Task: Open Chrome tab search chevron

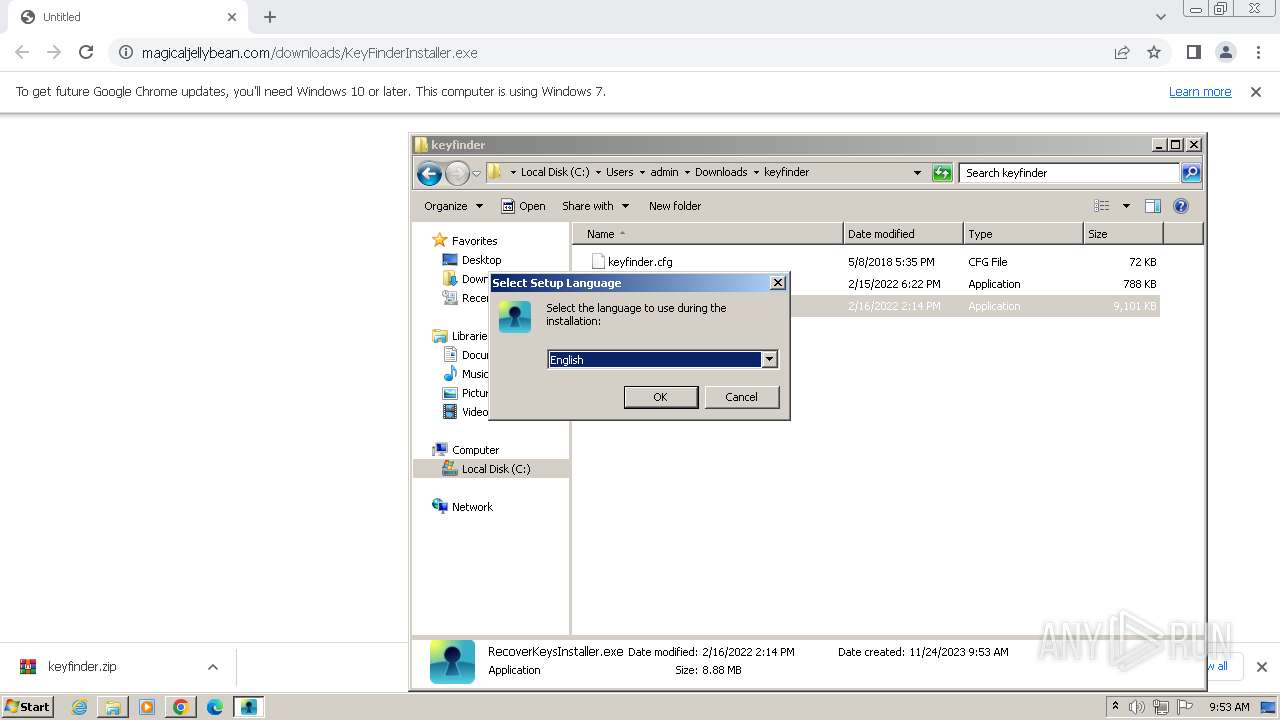Action: pos(1160,17)
